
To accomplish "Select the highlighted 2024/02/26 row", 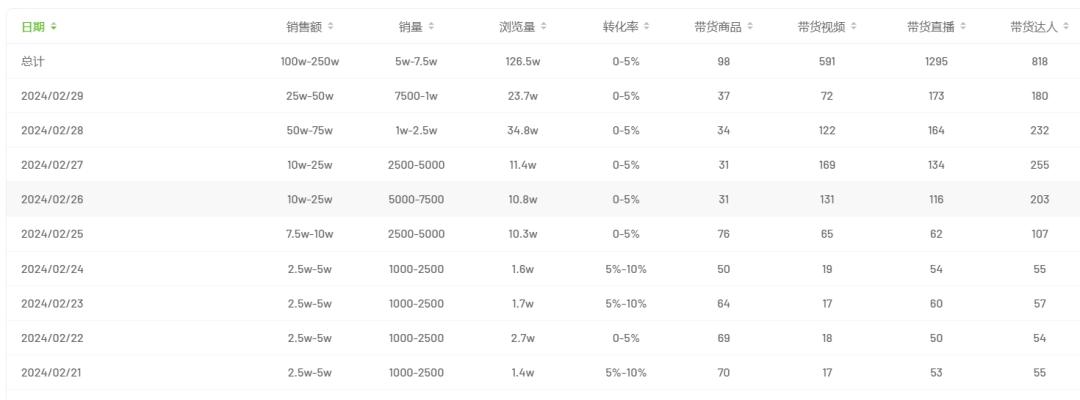I will [x=543, y=200].
